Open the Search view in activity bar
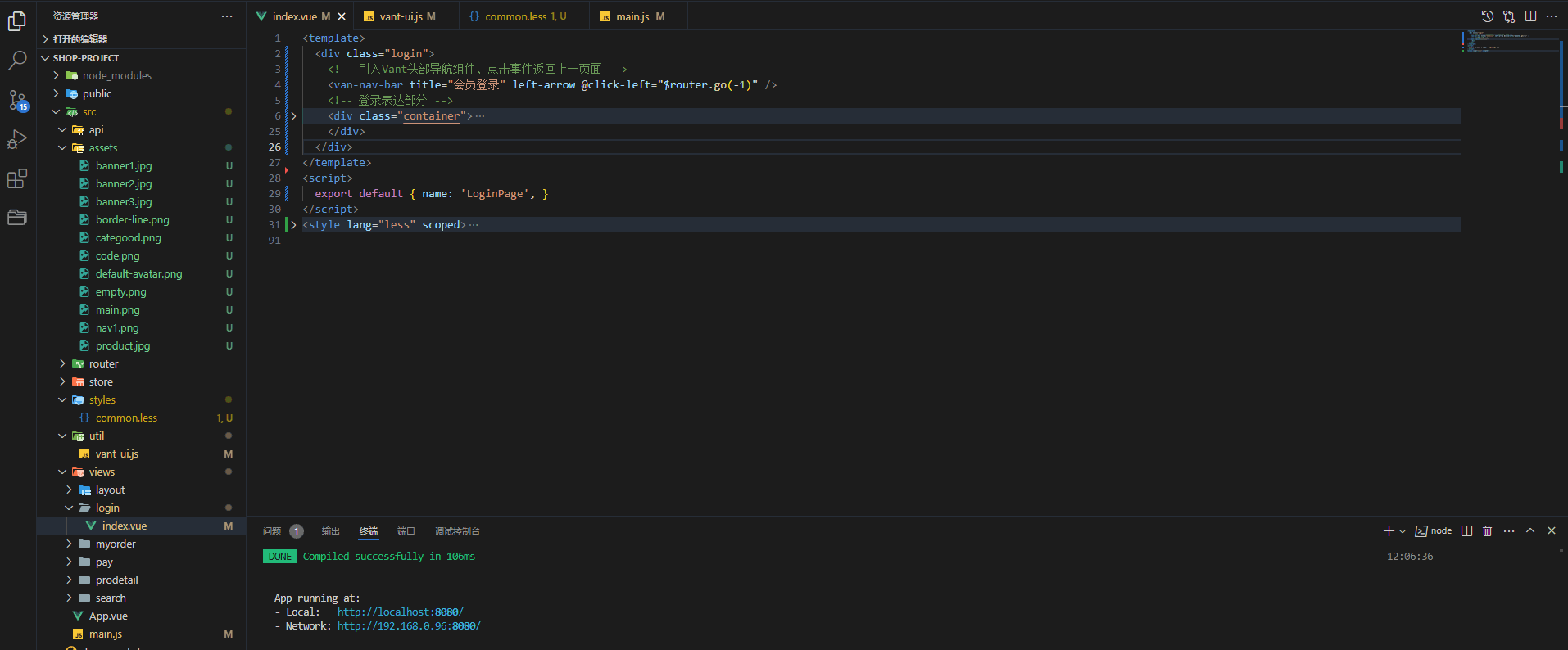Screen dimensions: 1568x650 pyautogui.click(x=17, y=61)
